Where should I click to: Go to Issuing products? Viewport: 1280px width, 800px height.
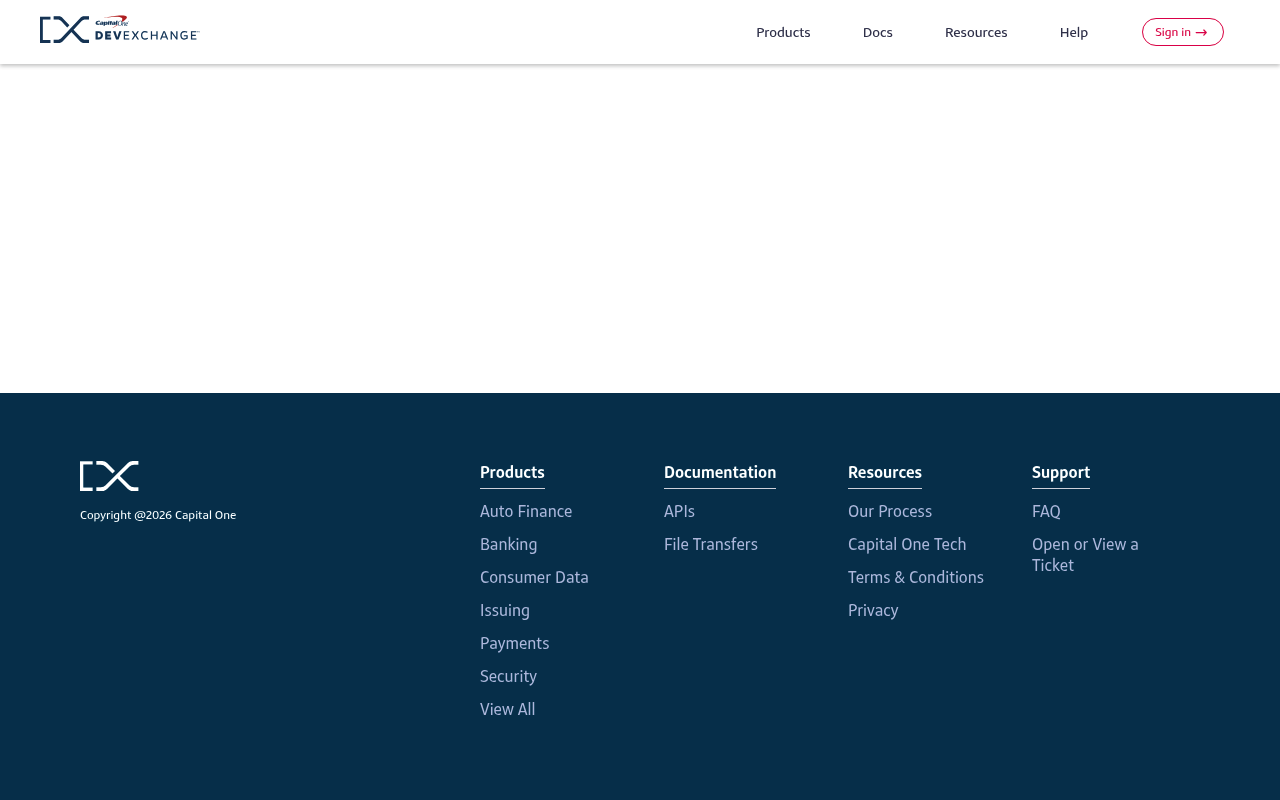(505, 610)
